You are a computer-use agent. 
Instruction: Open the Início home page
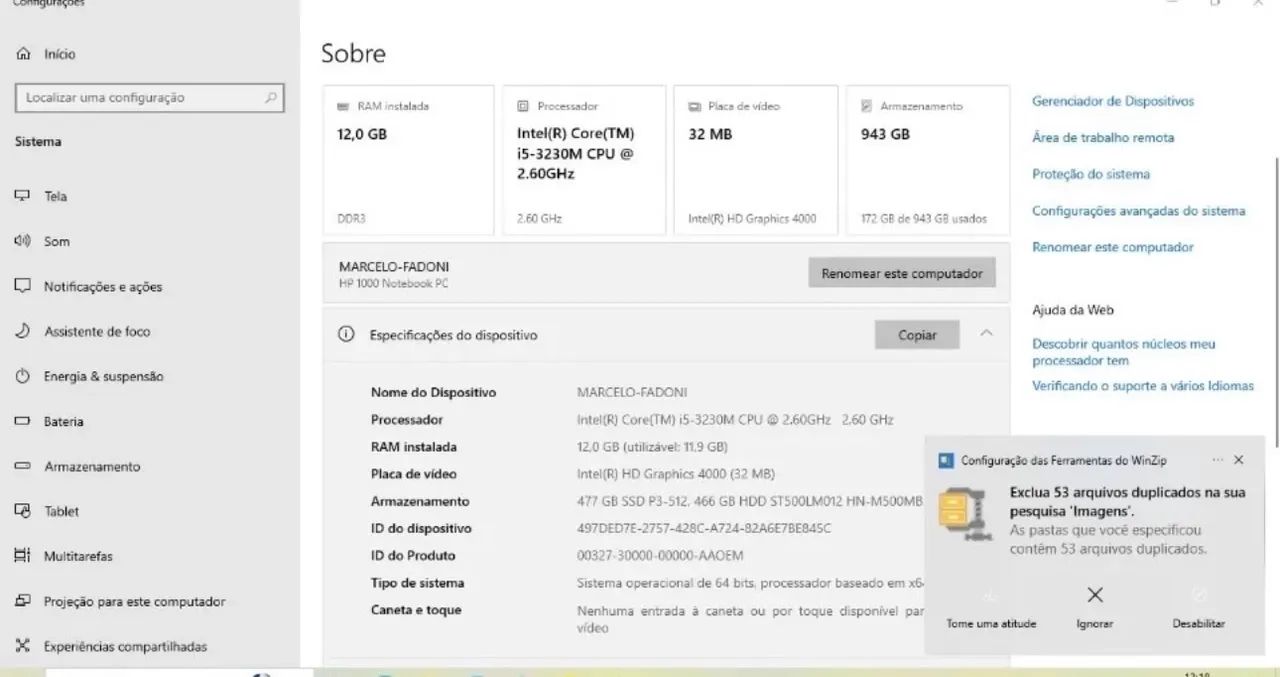(45, 54)
